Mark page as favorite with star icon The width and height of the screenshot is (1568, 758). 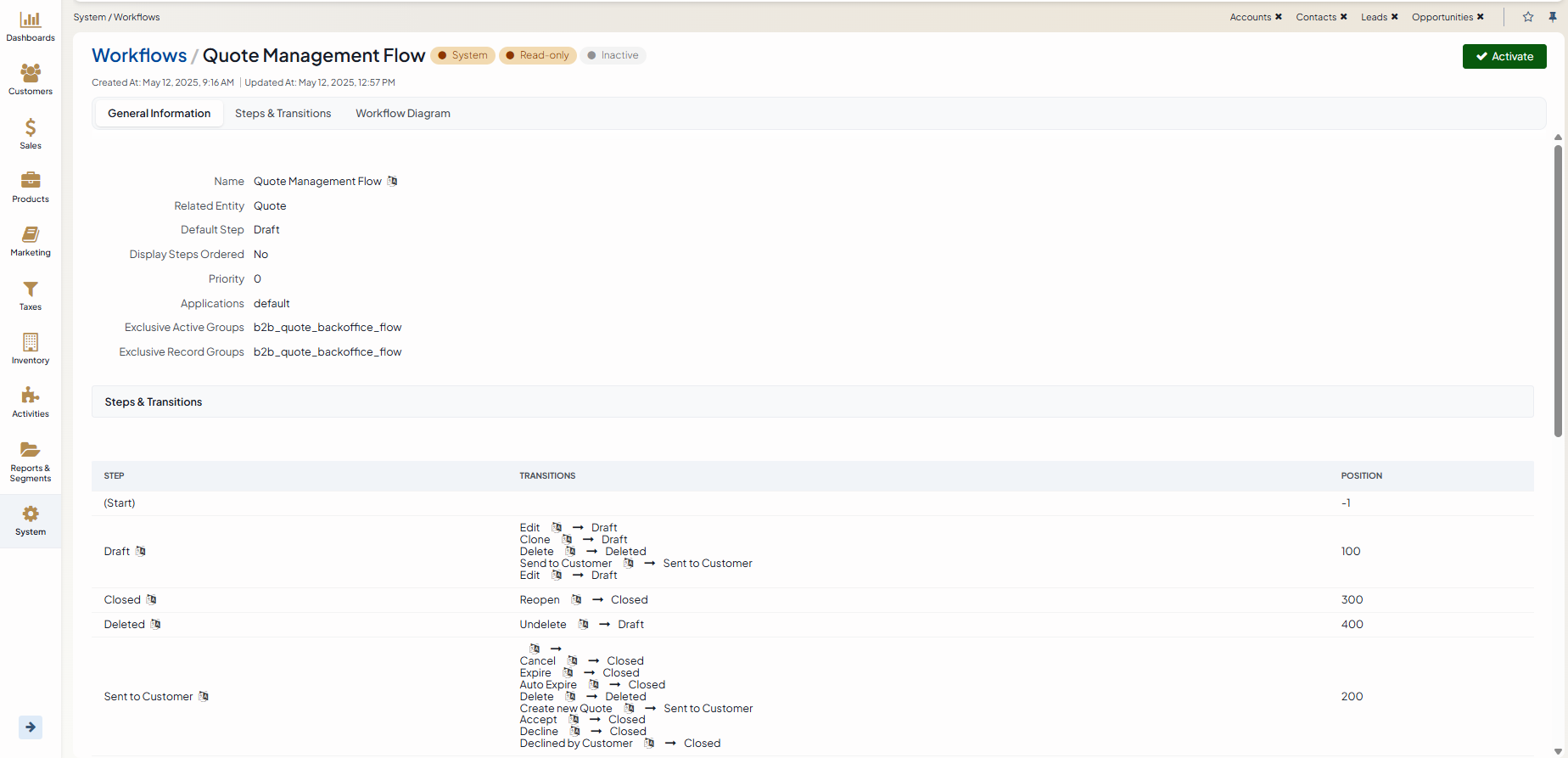(1528, 17)
